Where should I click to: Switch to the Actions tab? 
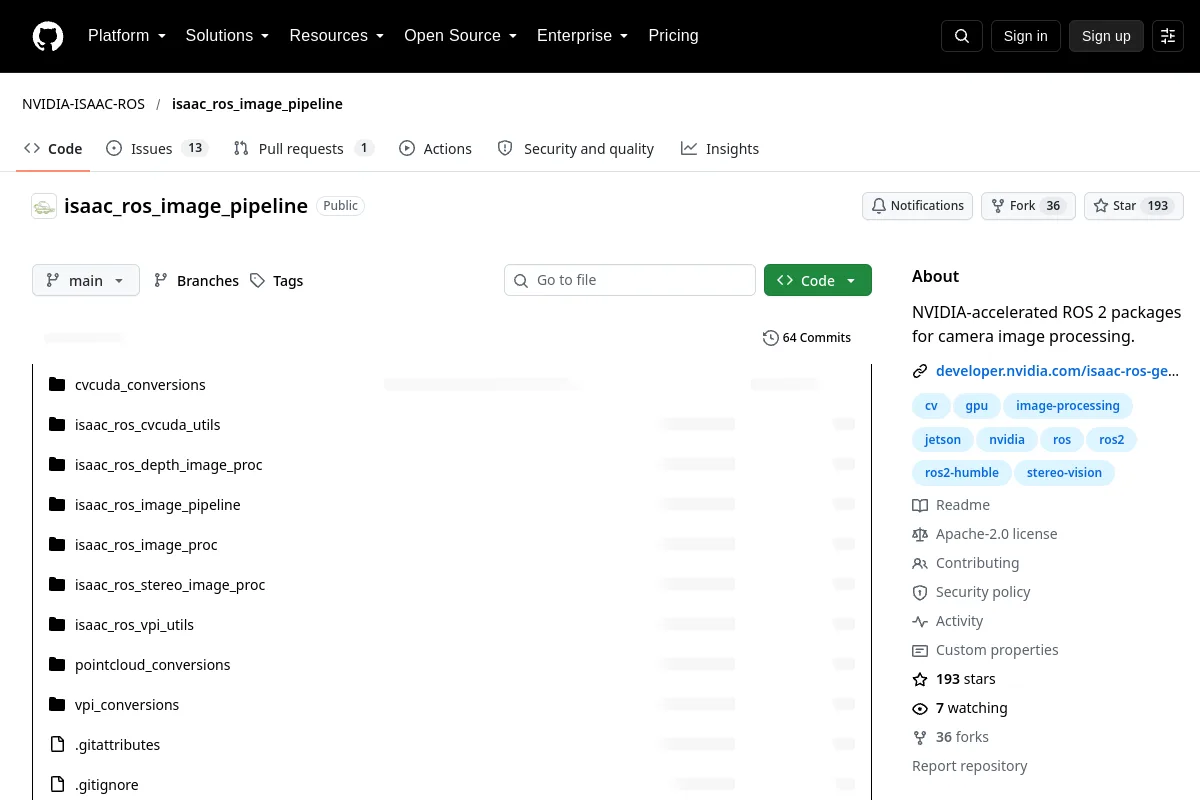pos(435,149)
